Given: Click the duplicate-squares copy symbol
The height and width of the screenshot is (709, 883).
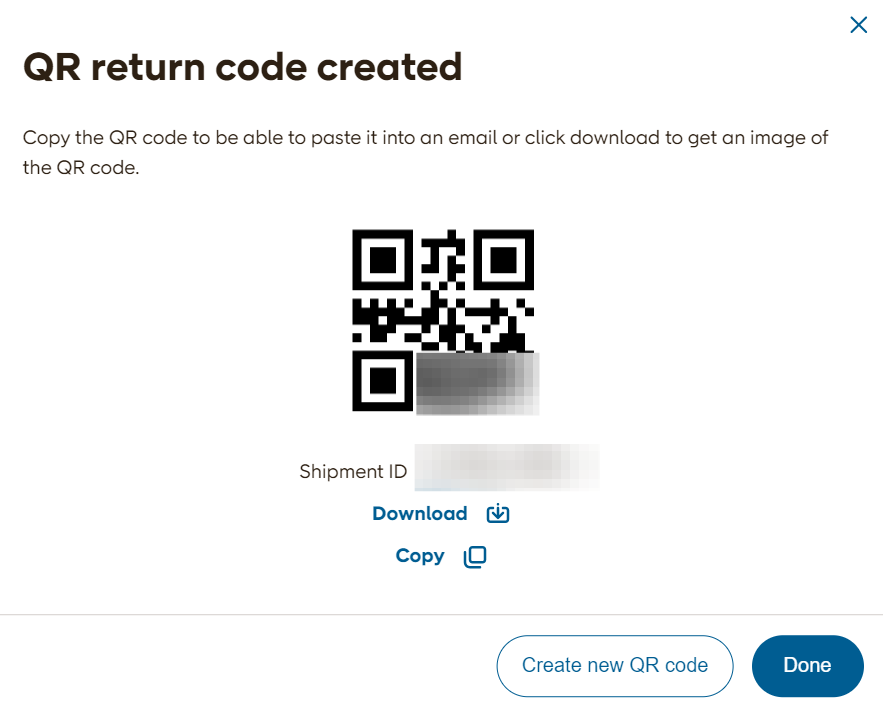Looking at the screenshot, I should pyautogui.click(x=474, y=556).
